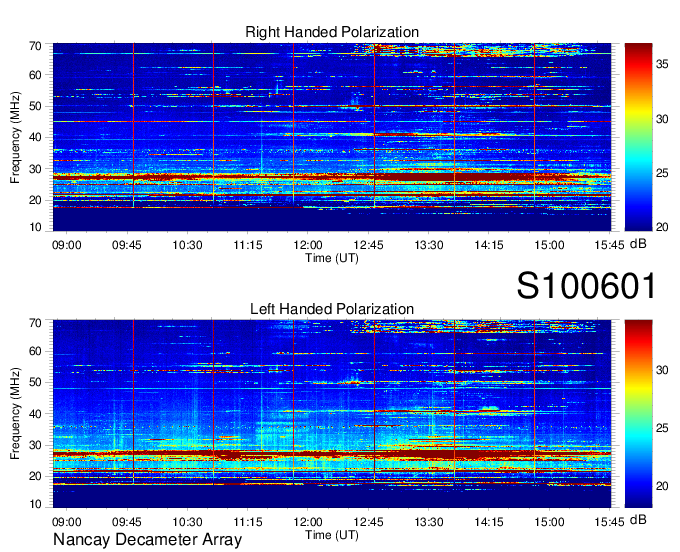Image resolution: width=680 pixels, height=552 pixels.
Task: Click the S100601 observation label
Action: 586,286
